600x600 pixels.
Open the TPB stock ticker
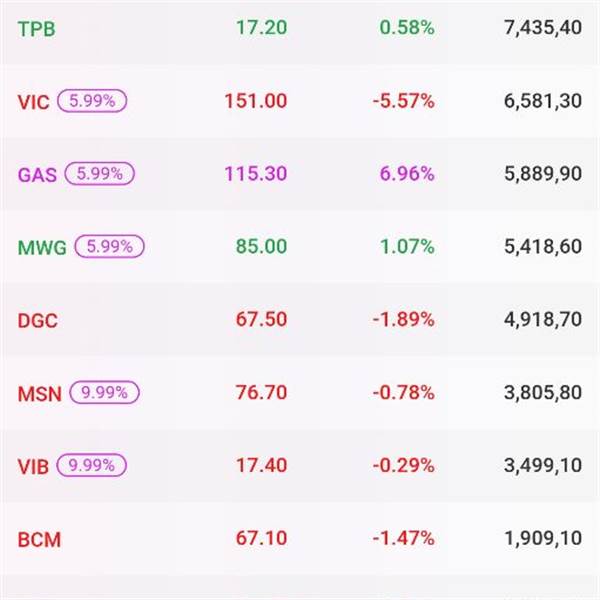coord(37,28)
